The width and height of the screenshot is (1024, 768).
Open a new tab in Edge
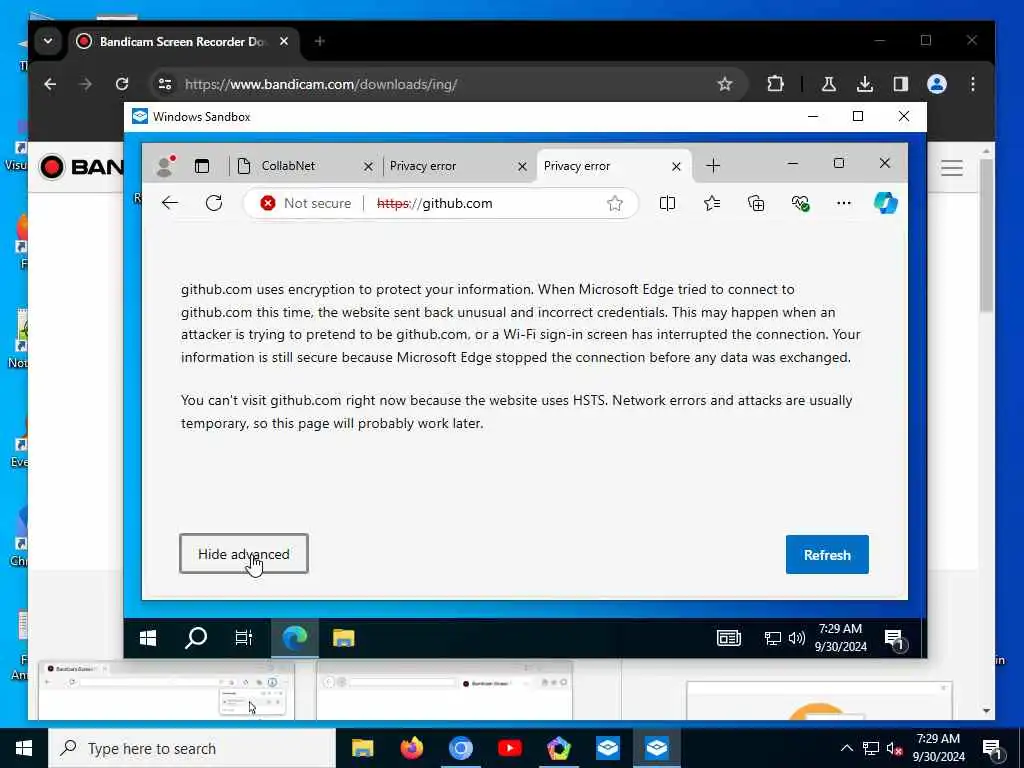(713, 166)
